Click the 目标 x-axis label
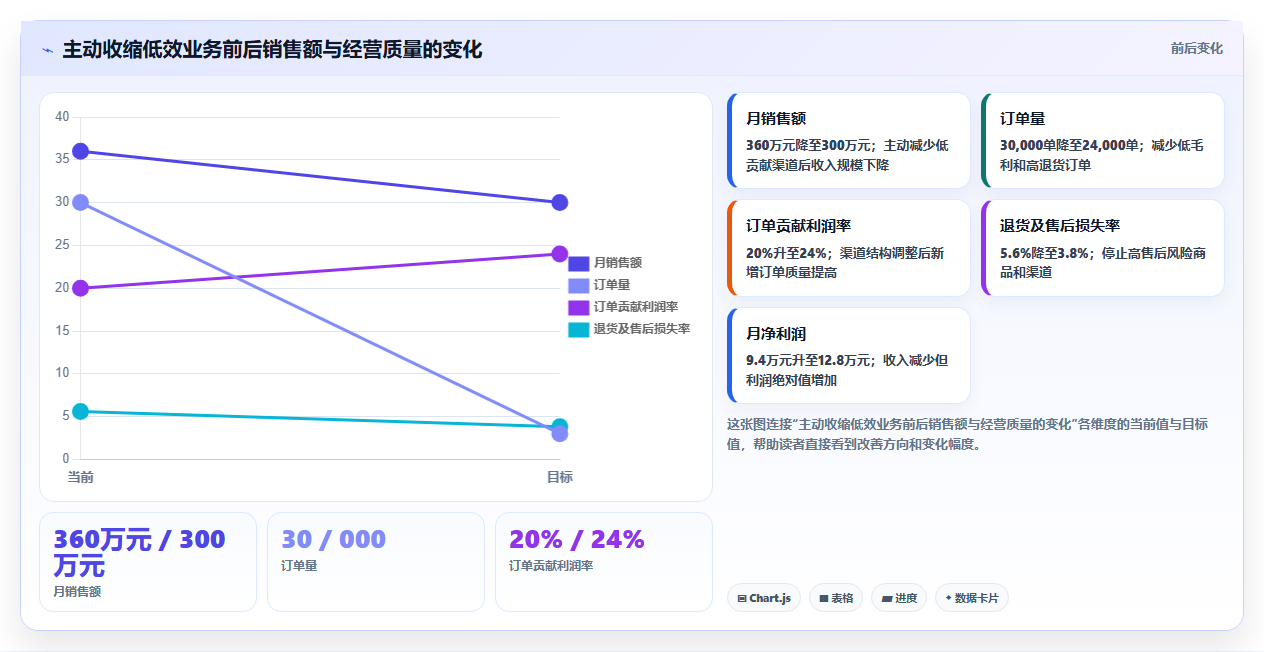Screen dimensions: 1264x652 pyautogui.click(x=560, y=477)
